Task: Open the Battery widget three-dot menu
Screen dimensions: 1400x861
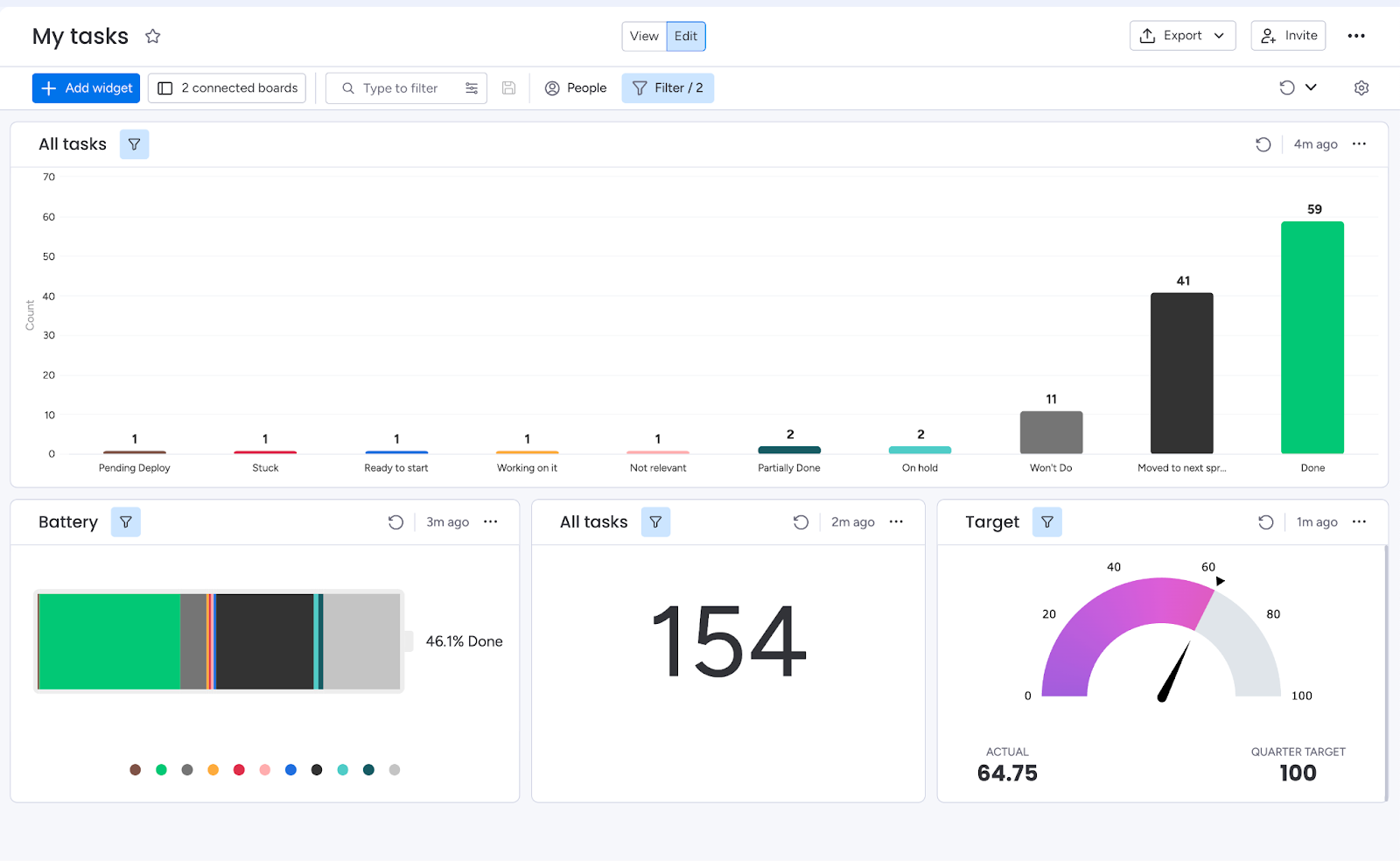Action: pyautogui.click(x=491, y=522)
